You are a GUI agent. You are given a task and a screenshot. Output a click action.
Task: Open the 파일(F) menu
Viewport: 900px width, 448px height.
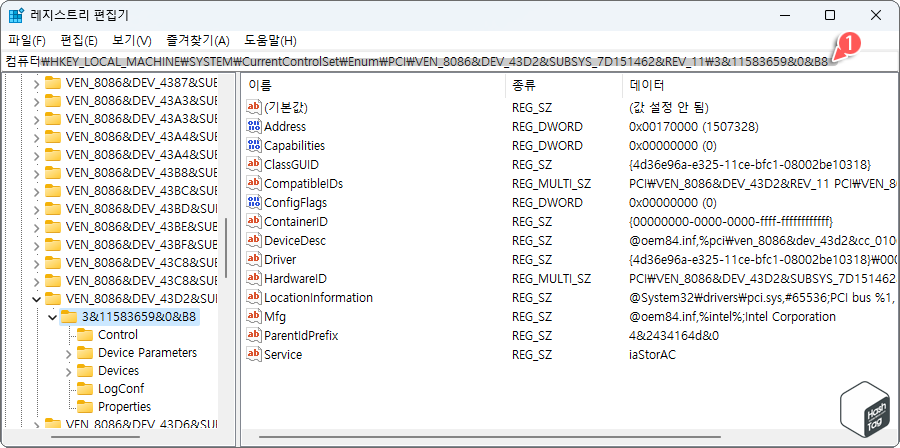pyautogui.click(x=27, y=41)
